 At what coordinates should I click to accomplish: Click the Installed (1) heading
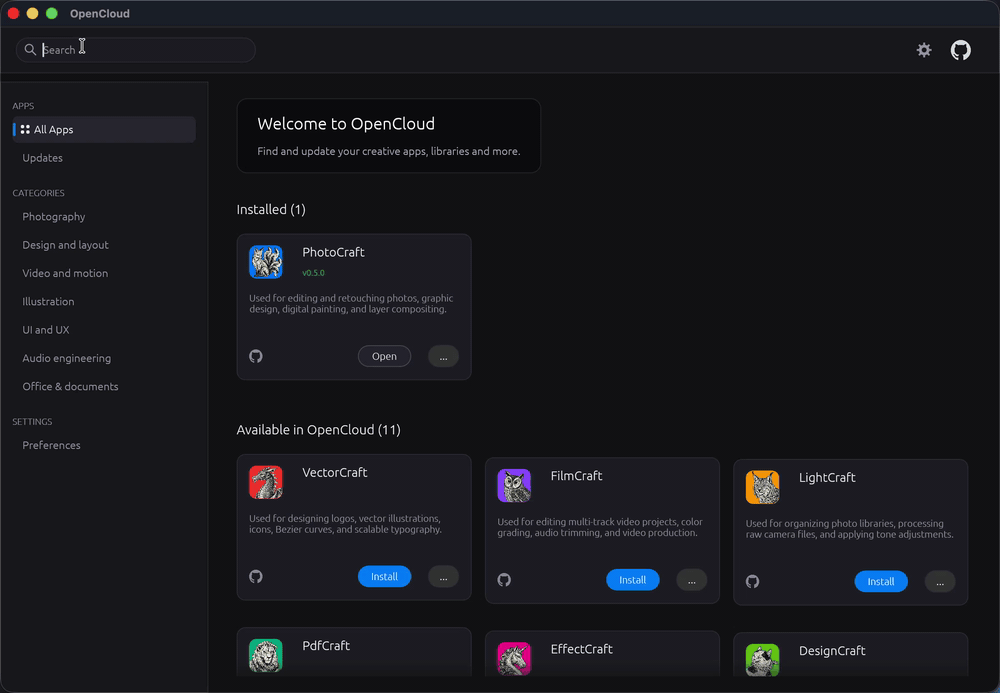pos(271,210)
